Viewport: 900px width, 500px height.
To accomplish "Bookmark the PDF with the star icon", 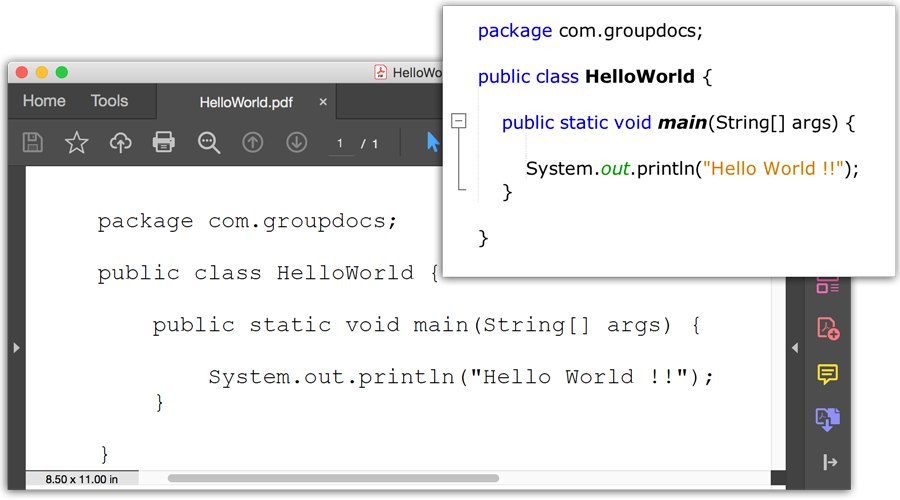I will pyautogui.click(x=76, y=142).
